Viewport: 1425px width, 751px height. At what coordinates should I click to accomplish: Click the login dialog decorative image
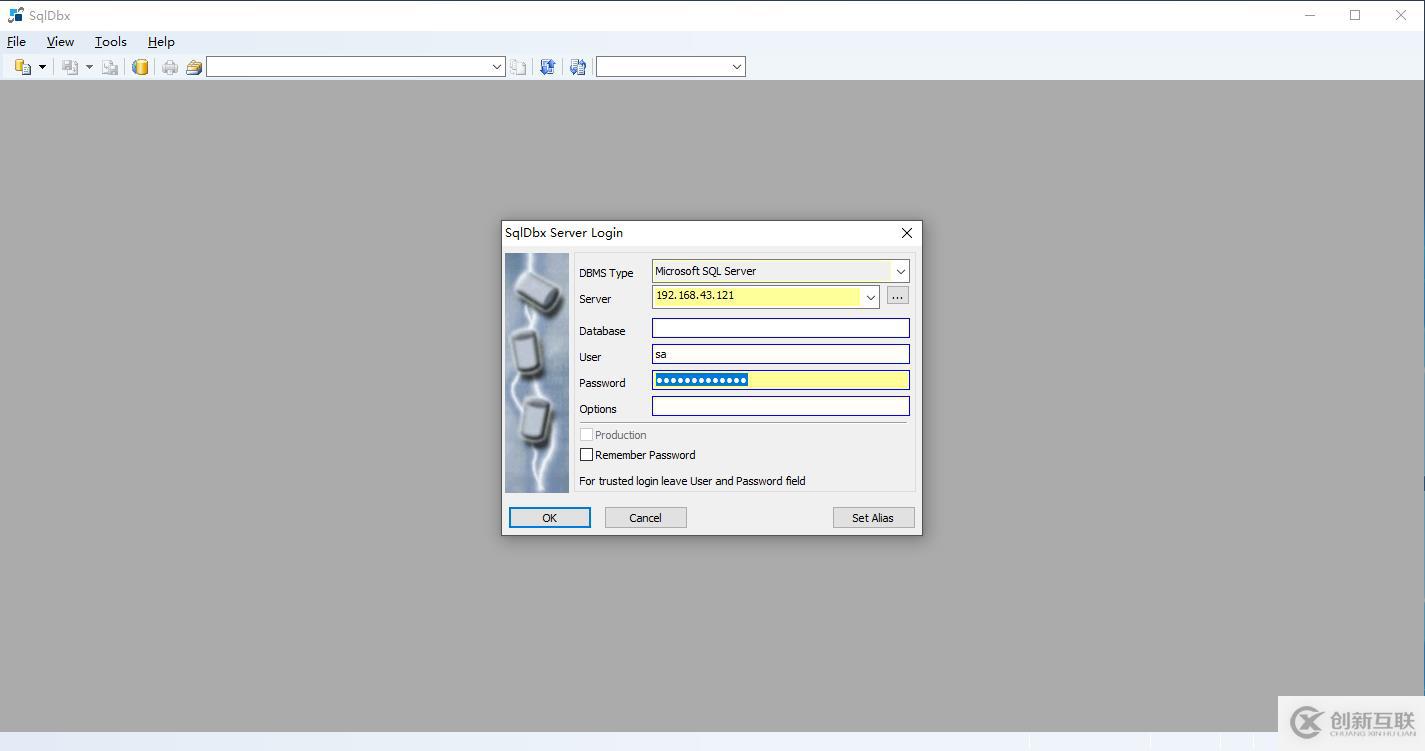(x=537, y=372)
